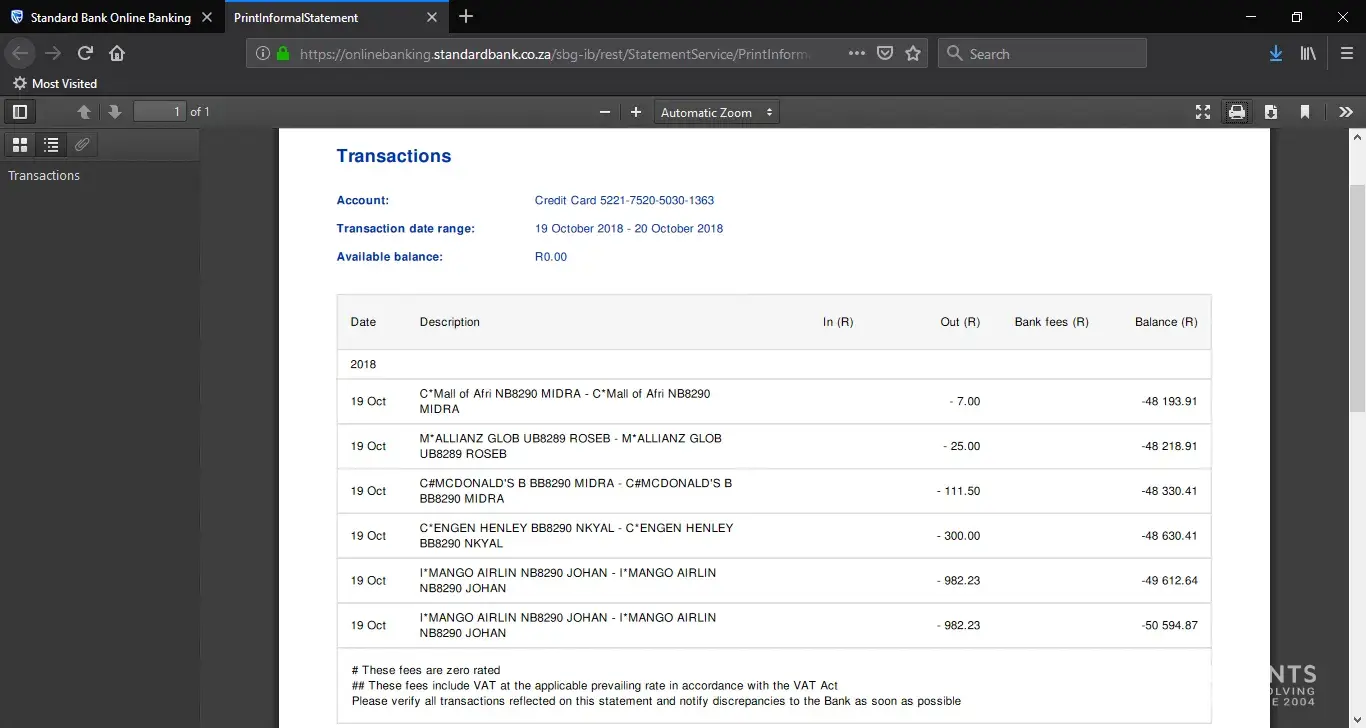
Task: Print the statement PDF
Action: pos(1237,112)
